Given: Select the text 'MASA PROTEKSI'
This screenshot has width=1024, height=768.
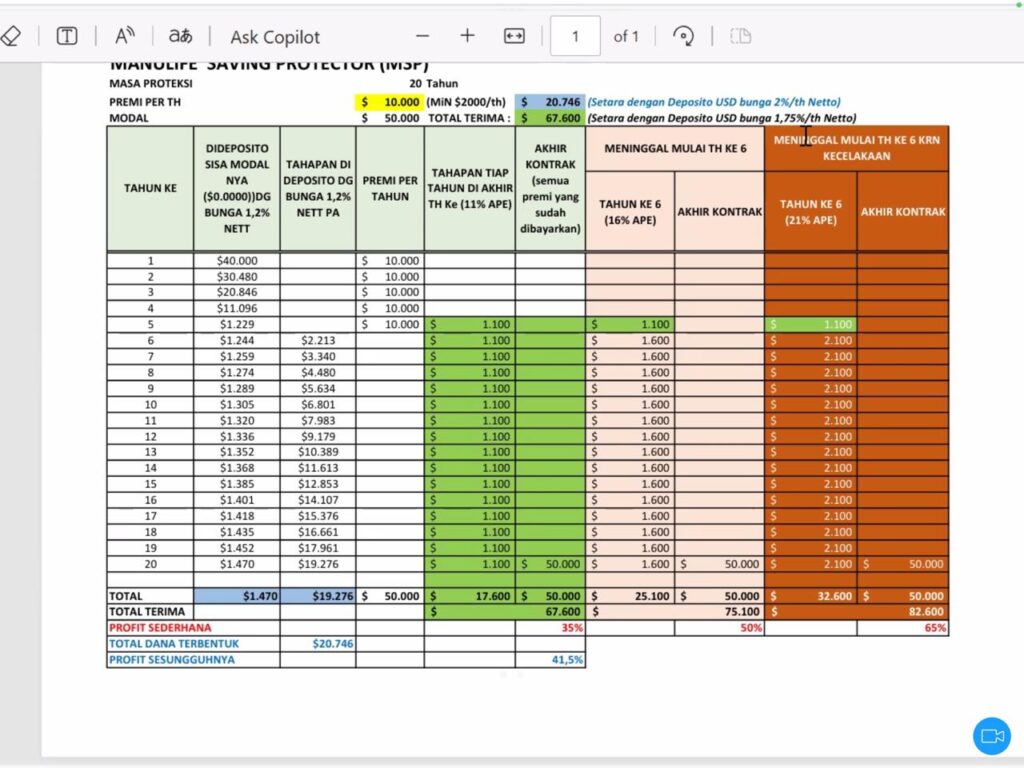Looking at the screenshot, I should click(151, 84).
